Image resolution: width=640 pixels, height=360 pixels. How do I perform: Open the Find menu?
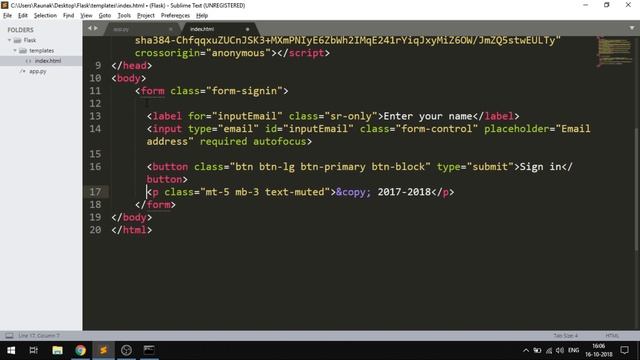pyautogui.click(x=68, y=16)
